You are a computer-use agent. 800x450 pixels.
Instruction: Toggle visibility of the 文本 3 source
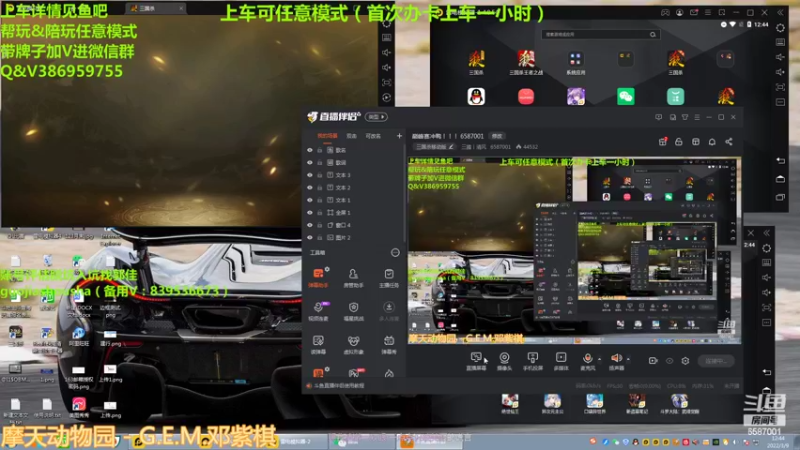point(310,175)
